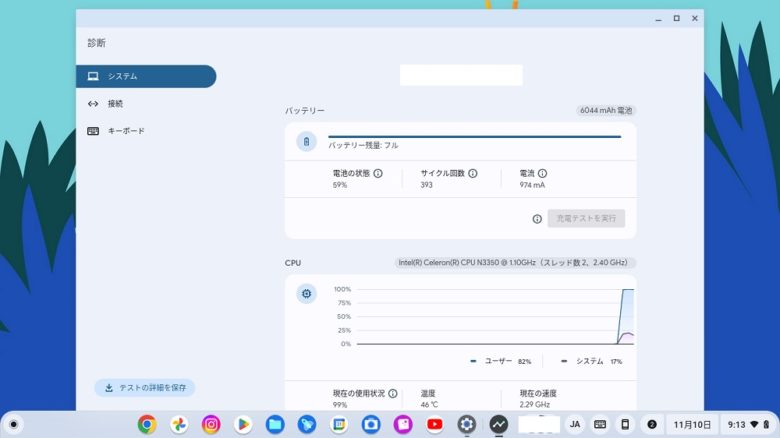Open the キーボード diagnostics section

[125, 130]
